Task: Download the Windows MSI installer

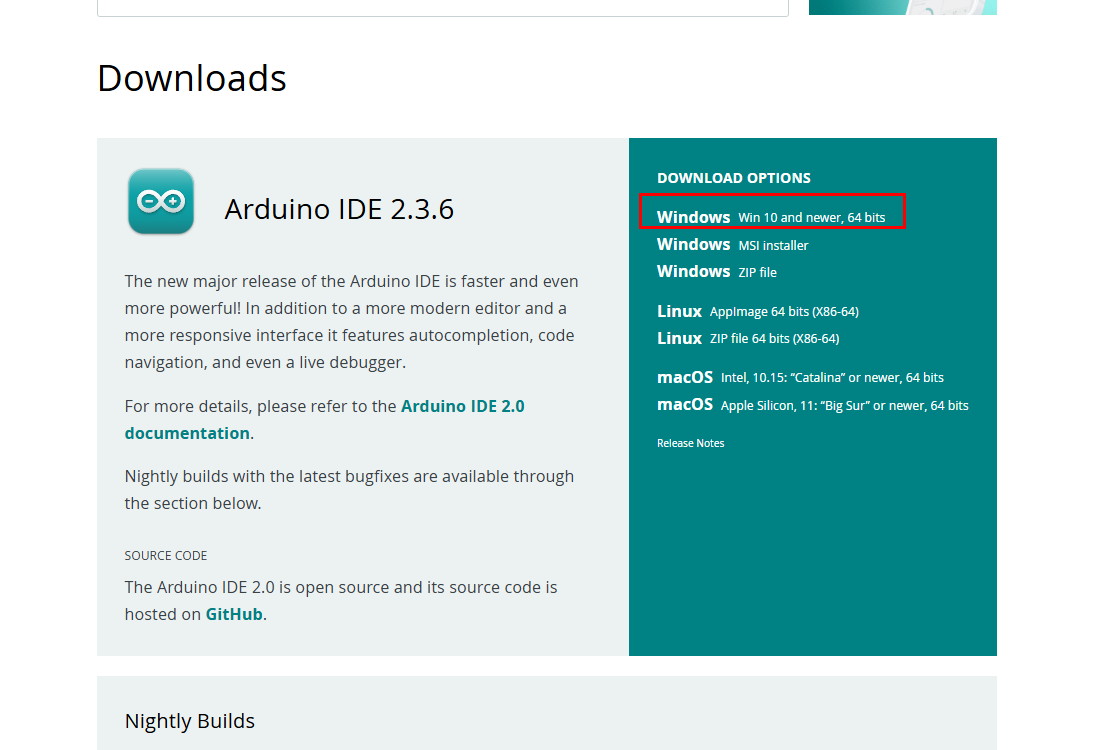Action: pos(733,244)
